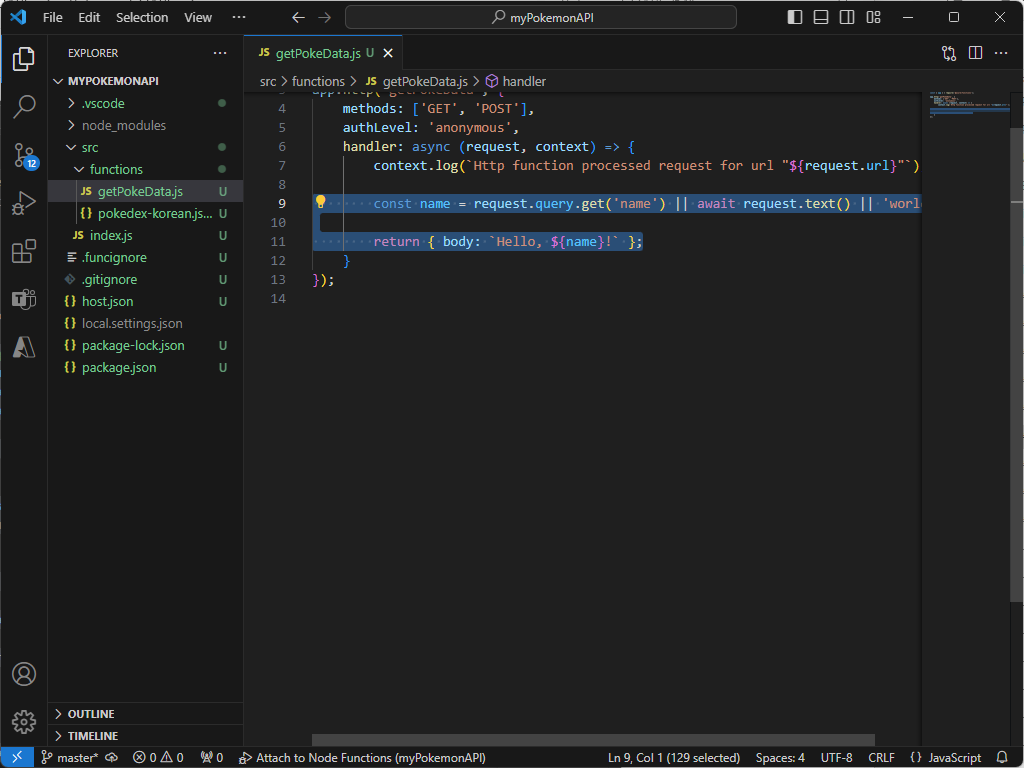The height and width of the screenshot is (768, 1024).
Task: Open the .gitignore file
Action: 145,280
